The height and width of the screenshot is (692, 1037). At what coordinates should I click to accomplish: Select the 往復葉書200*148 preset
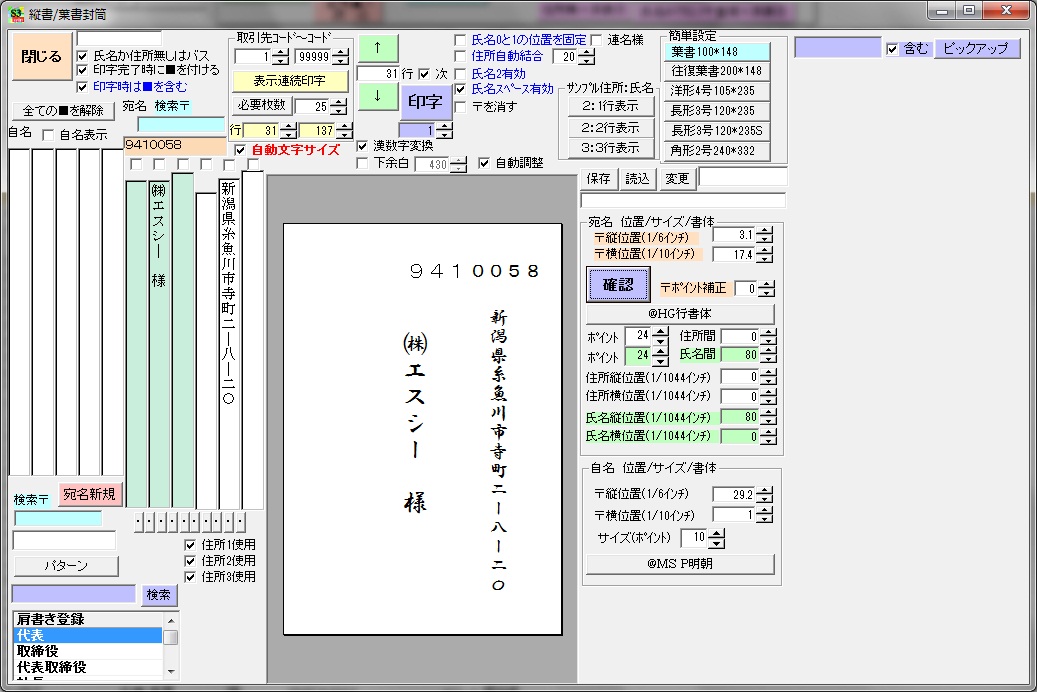click(717, 71)
